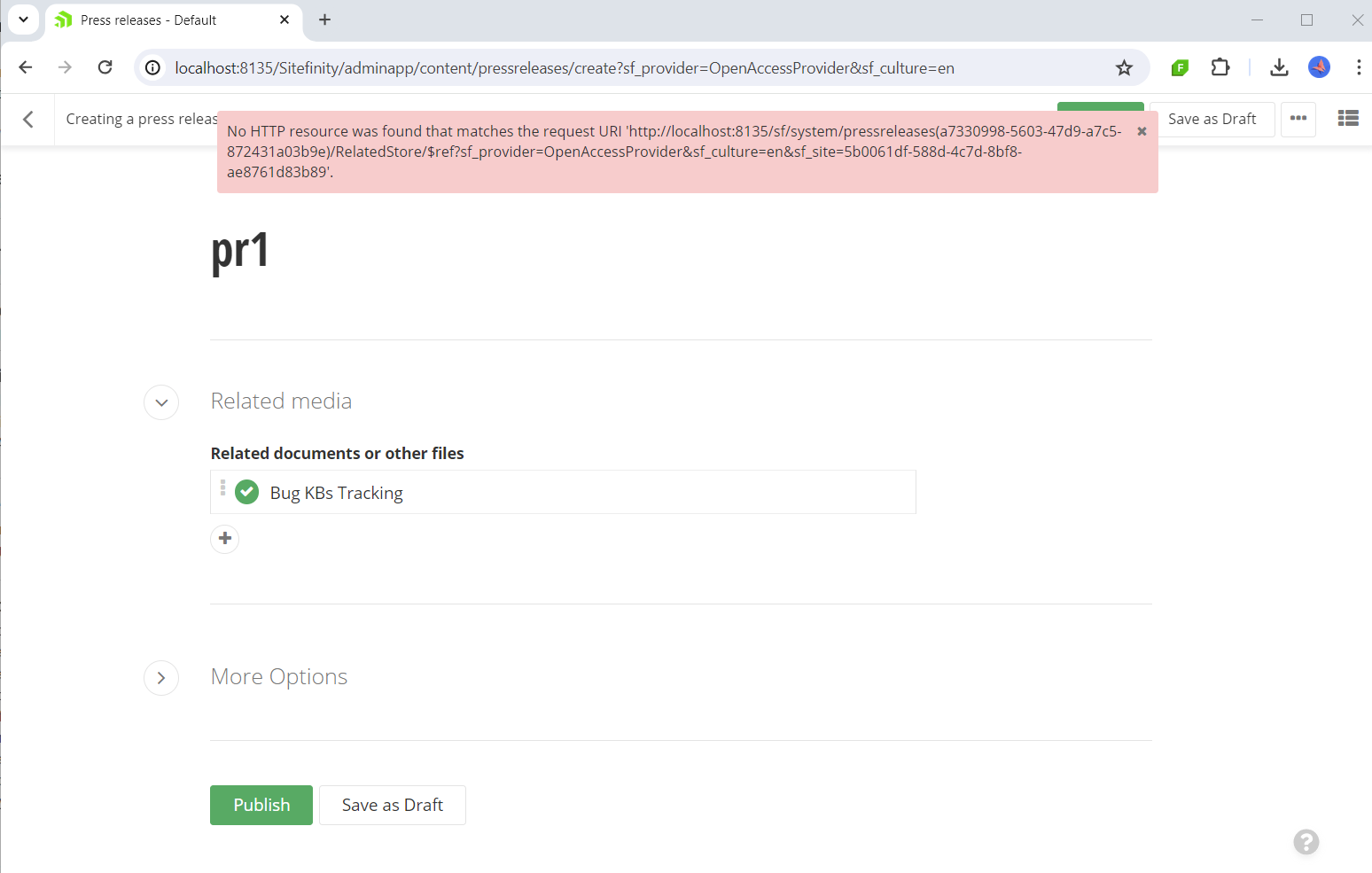Maximize the browser window
This screenshot has width=1372, height=873.
coord(1306,19)
